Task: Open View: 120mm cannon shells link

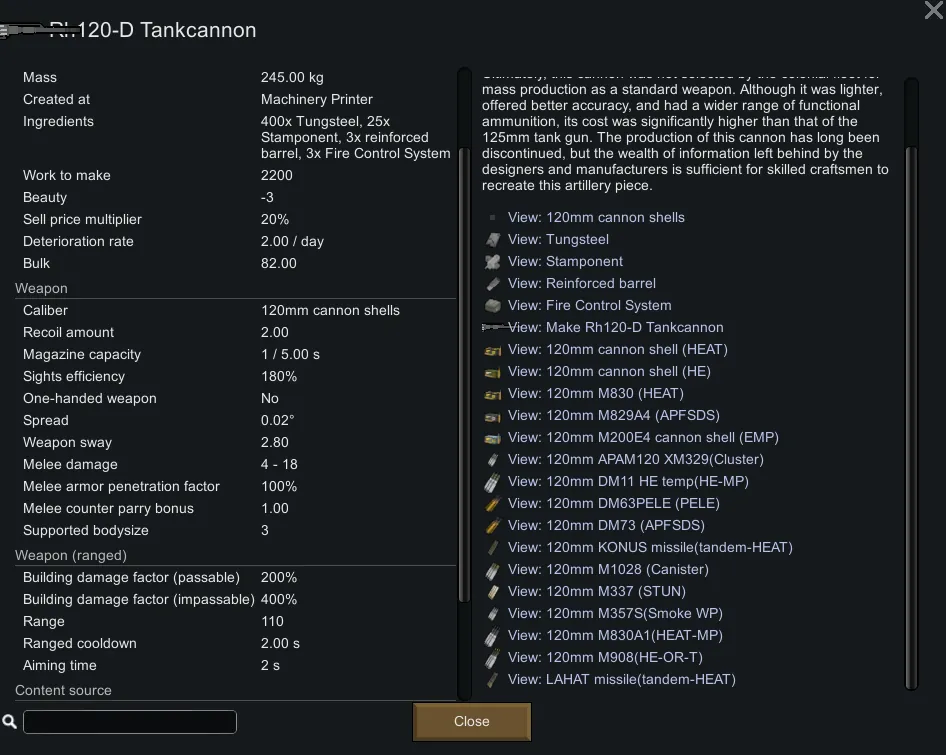Action: point(596,218)
